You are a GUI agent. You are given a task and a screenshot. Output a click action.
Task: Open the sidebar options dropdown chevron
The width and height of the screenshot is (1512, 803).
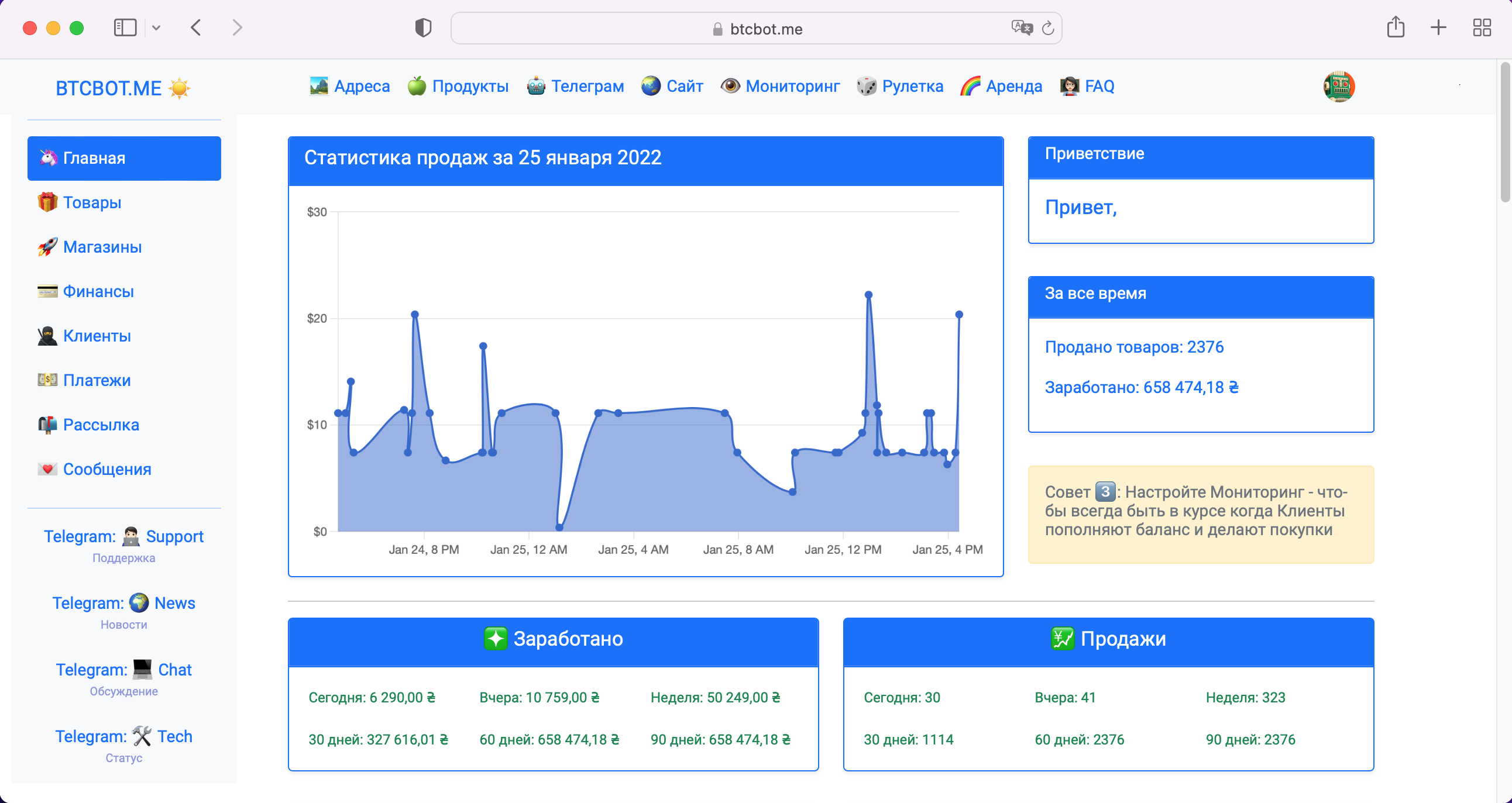pyautogui.click(x=156, y=27)
